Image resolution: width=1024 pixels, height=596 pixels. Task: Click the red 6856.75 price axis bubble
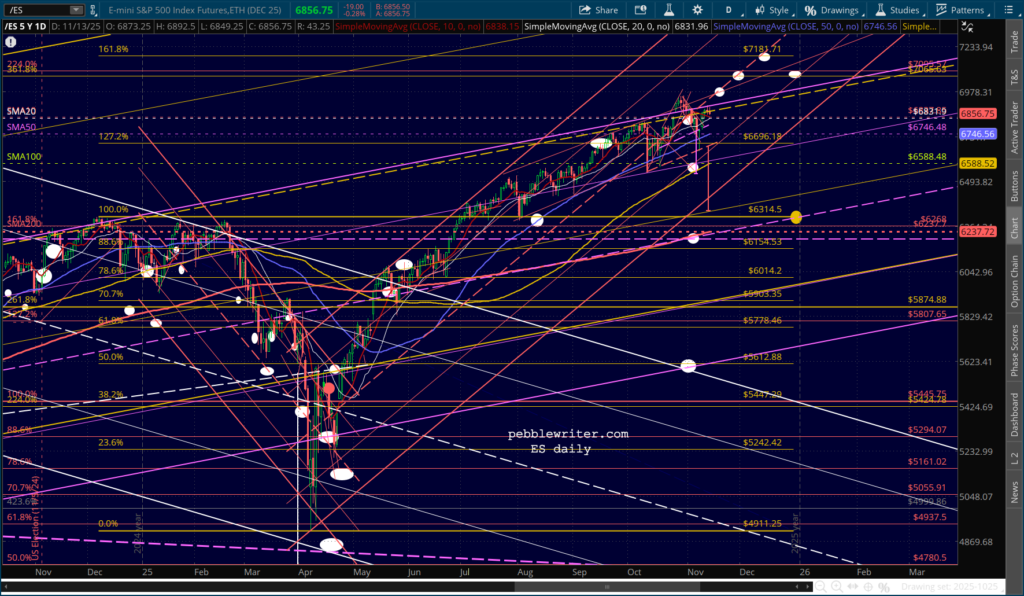978,114
